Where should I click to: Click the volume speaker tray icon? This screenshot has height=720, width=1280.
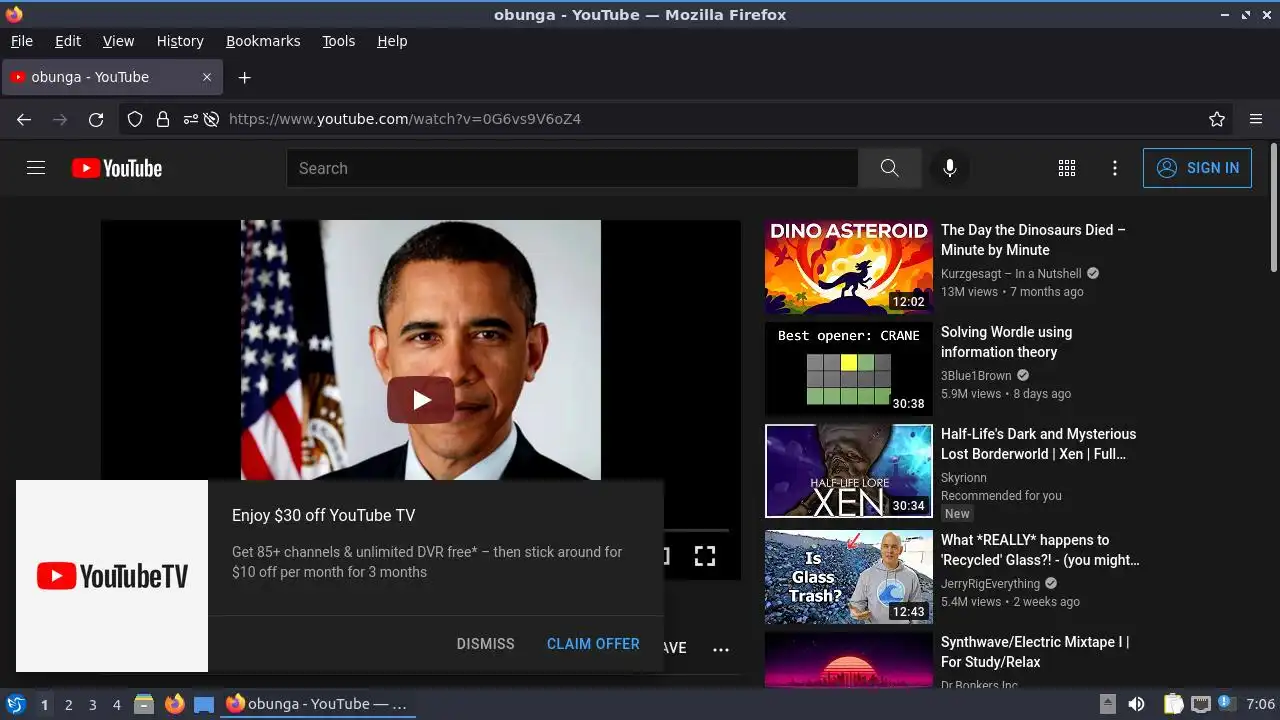(x=1136, y=704)
